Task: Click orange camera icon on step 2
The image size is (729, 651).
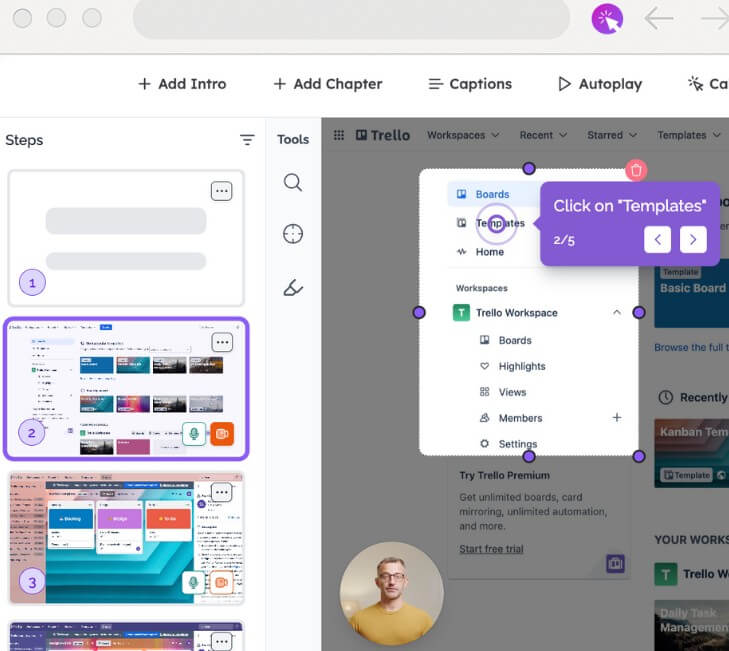Action: (x=222, y=434)
